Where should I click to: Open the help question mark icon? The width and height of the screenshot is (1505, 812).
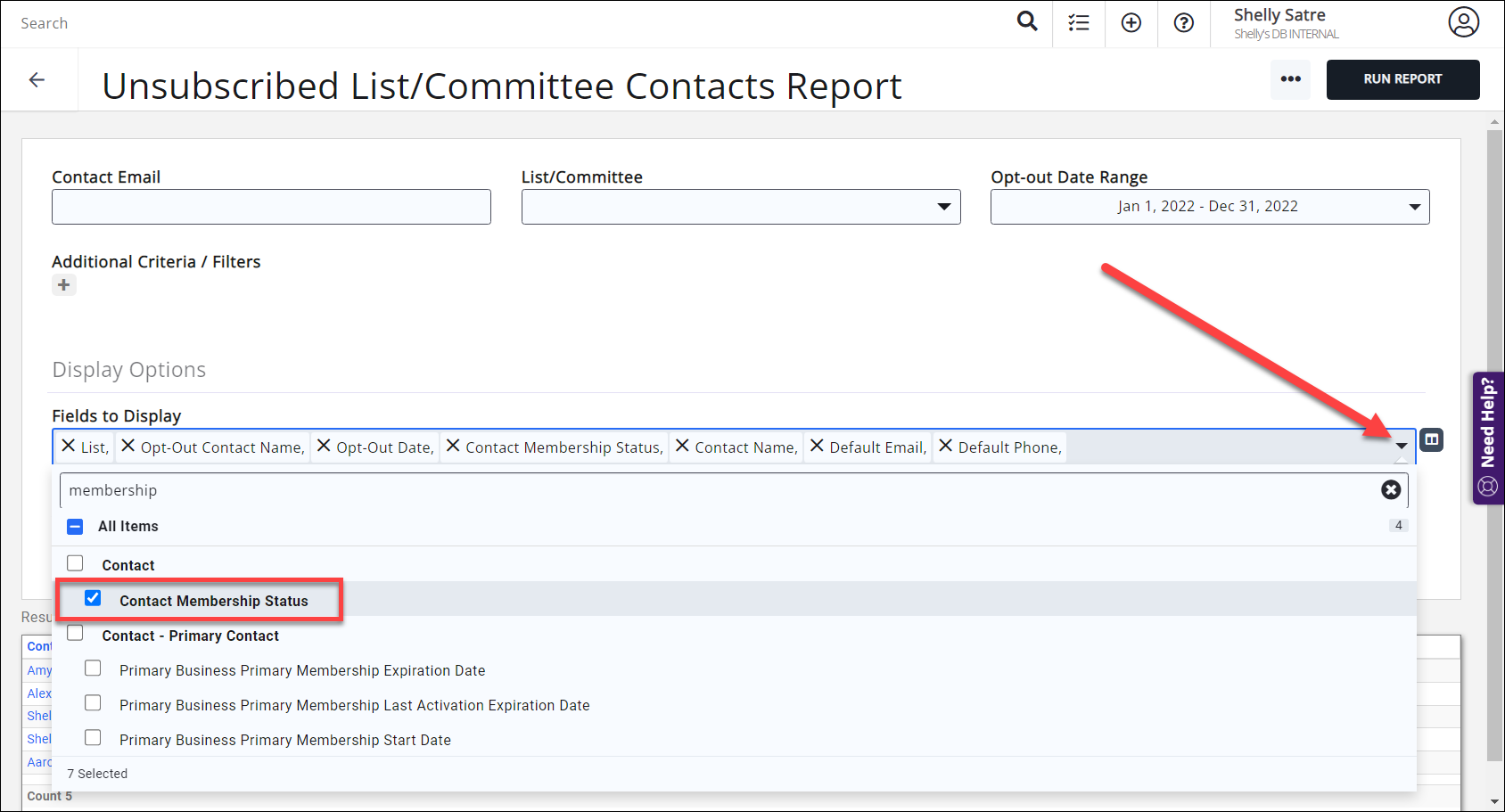tap(1183, 23)
